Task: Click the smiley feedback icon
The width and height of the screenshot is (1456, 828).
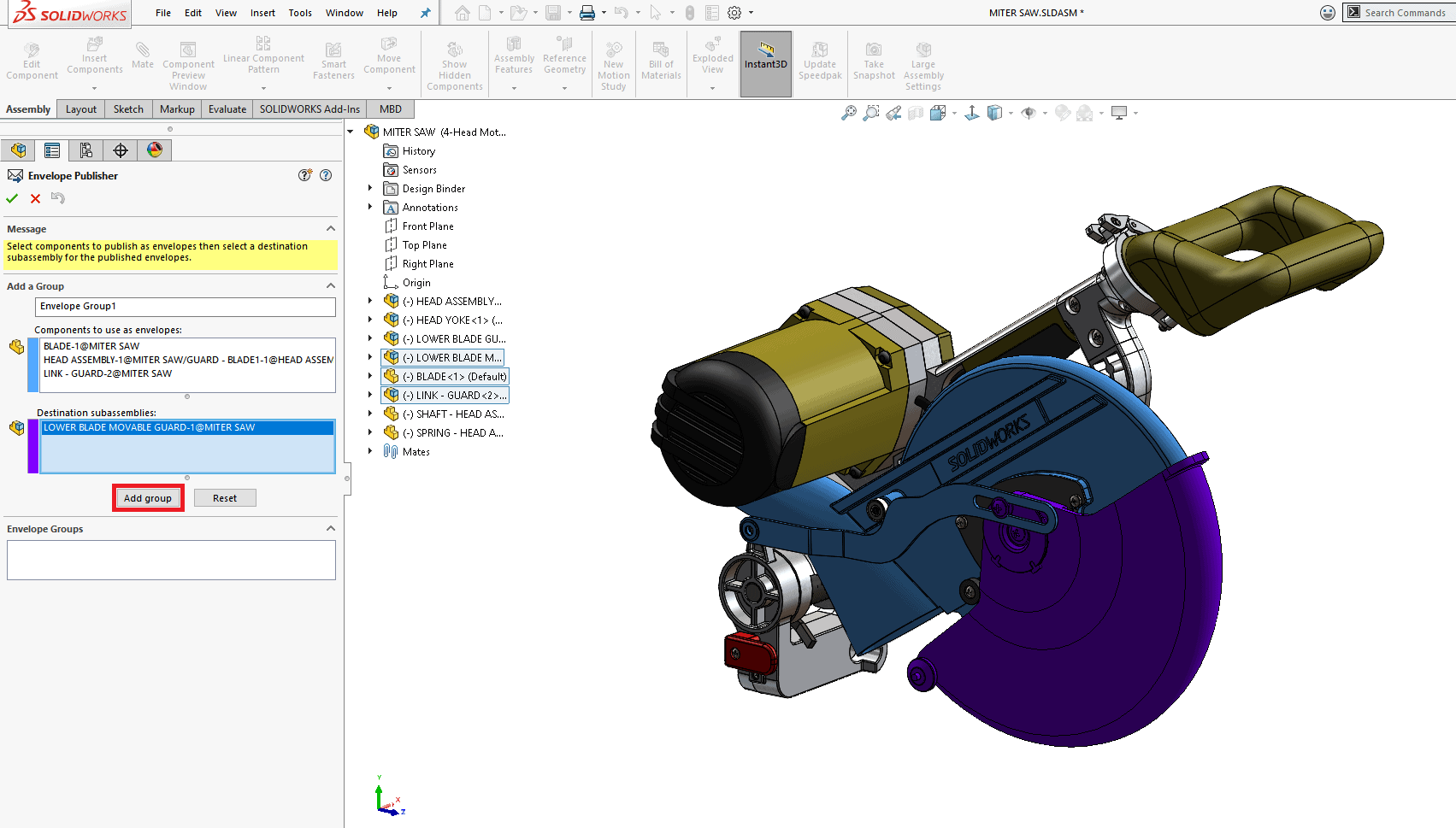Action: pyautogui.click(x=1328, y=13)
